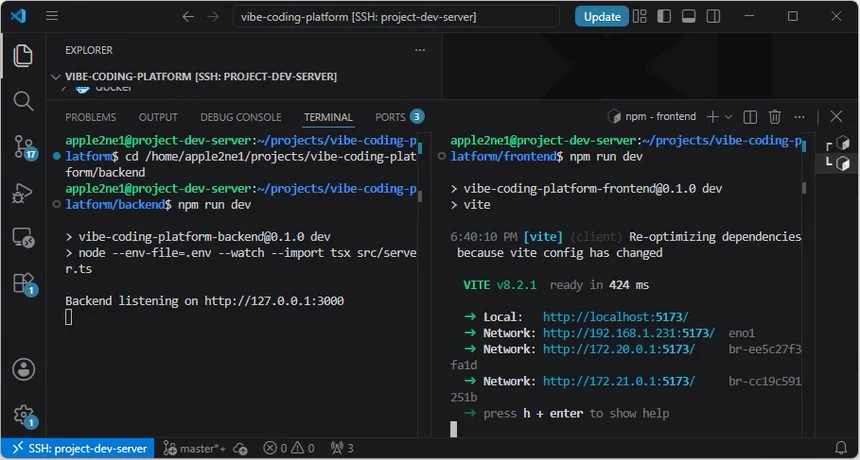This screenshot has width=860, height=460.
Task: Click 'npm run dev' in backend terminal
Action: [x=214, y=205]
